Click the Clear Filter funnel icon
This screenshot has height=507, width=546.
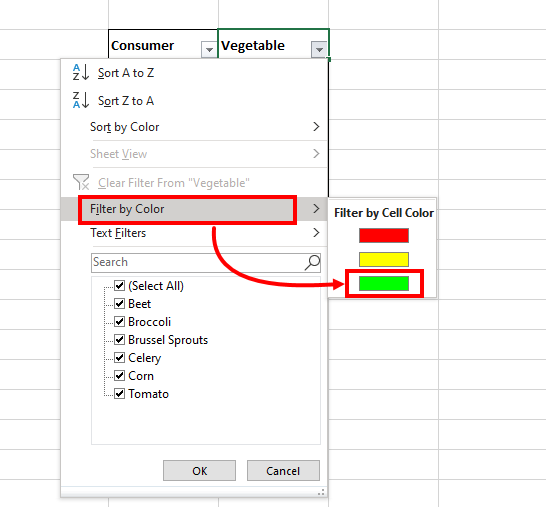(81, 182)
